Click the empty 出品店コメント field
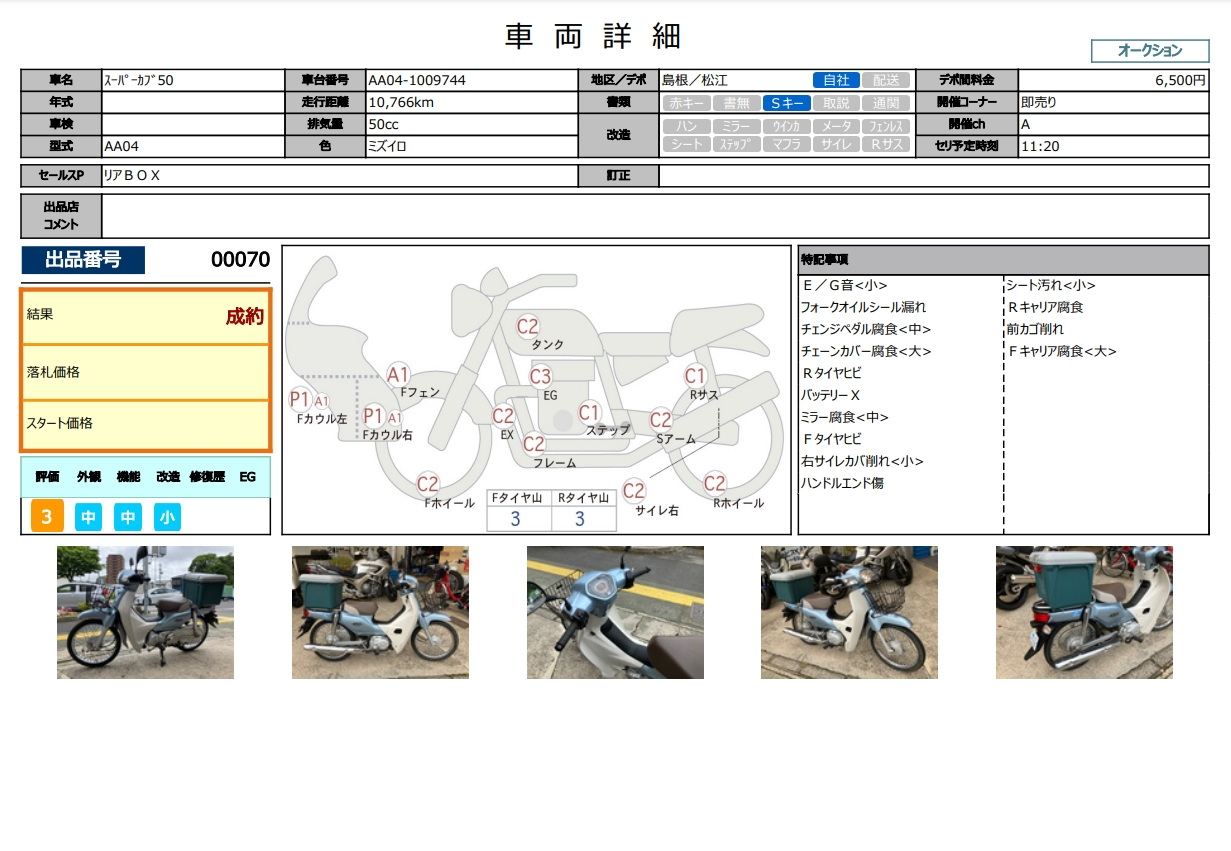This screenshot has width=1231, height=851. click(655, 216)
